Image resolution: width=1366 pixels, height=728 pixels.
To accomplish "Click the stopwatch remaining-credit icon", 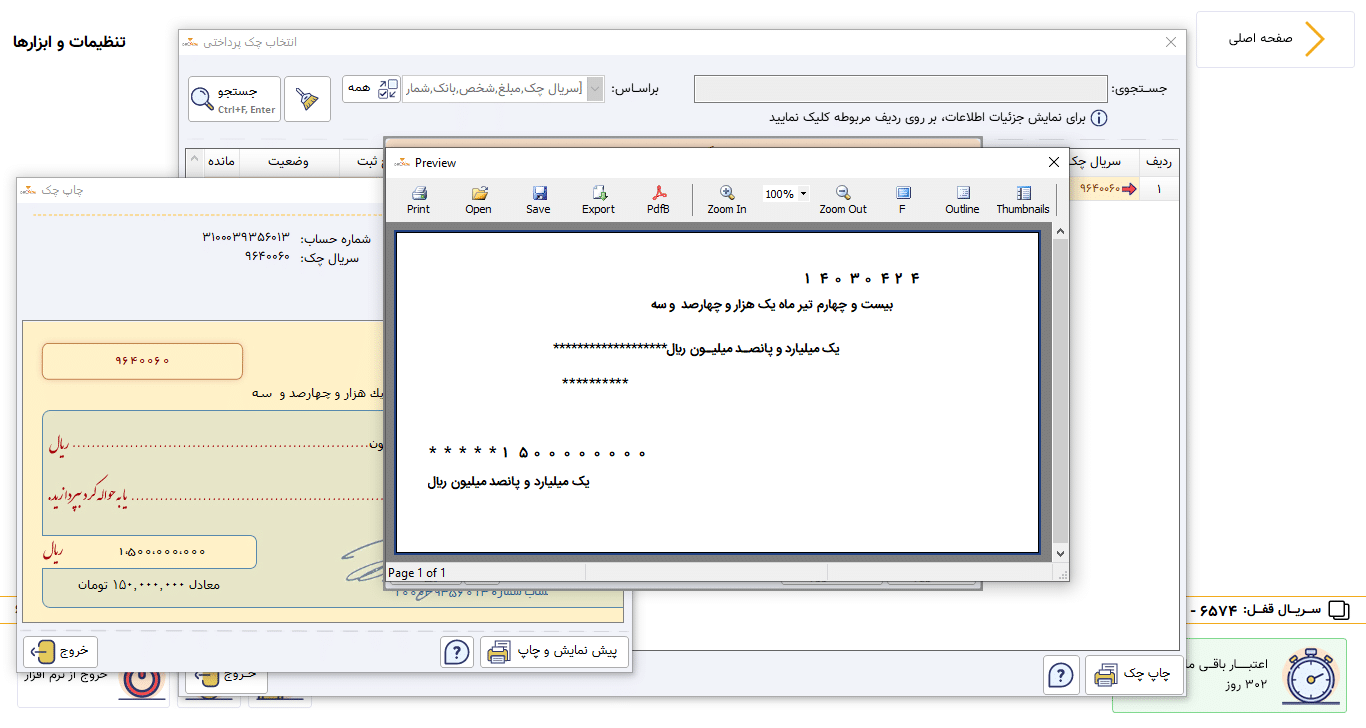I will [x=1311, y=676].
